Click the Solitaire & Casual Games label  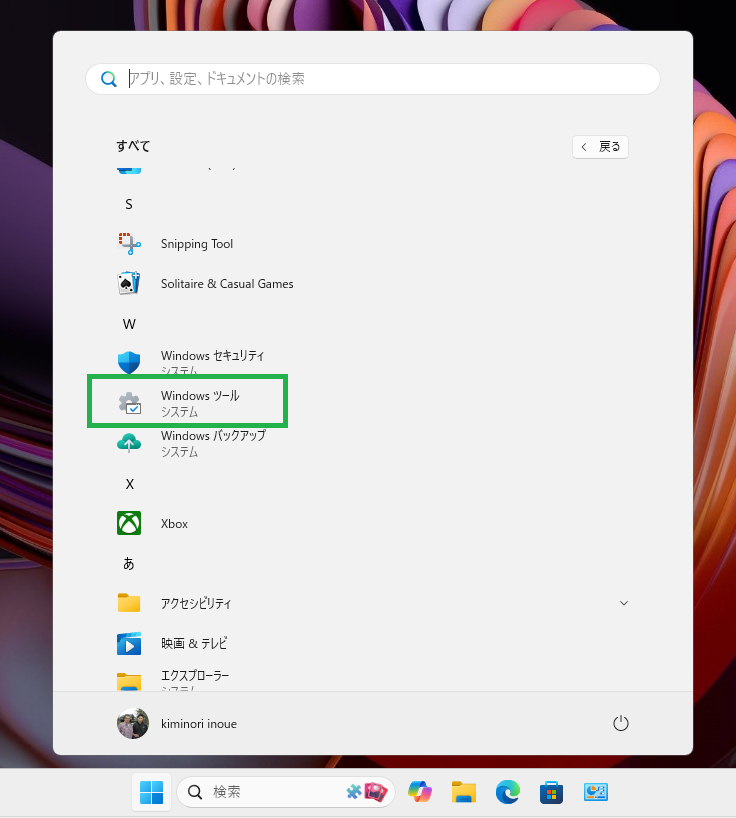(x=227, y=284)
